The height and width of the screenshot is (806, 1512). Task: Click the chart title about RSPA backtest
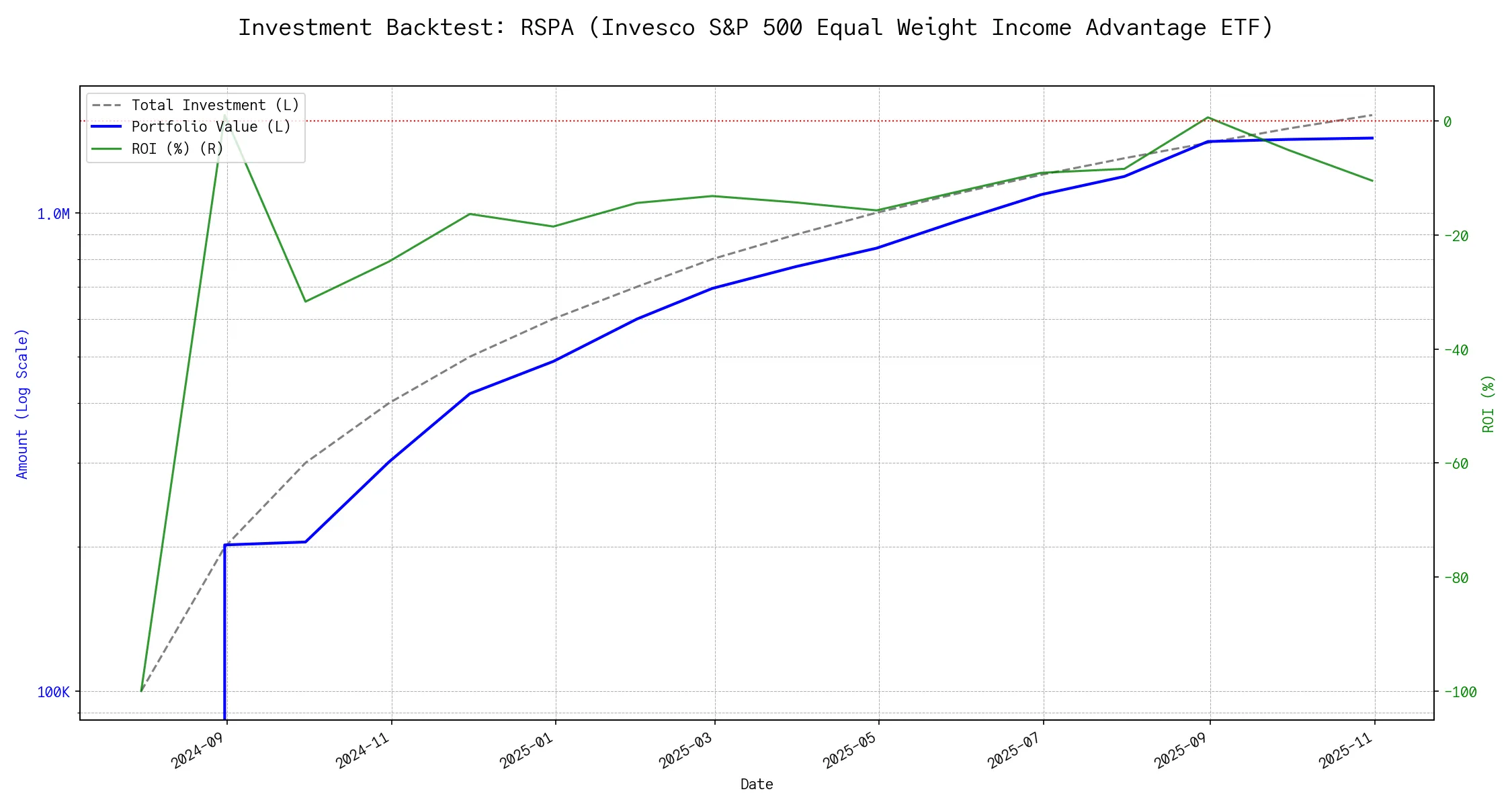(x=755, y=28)
